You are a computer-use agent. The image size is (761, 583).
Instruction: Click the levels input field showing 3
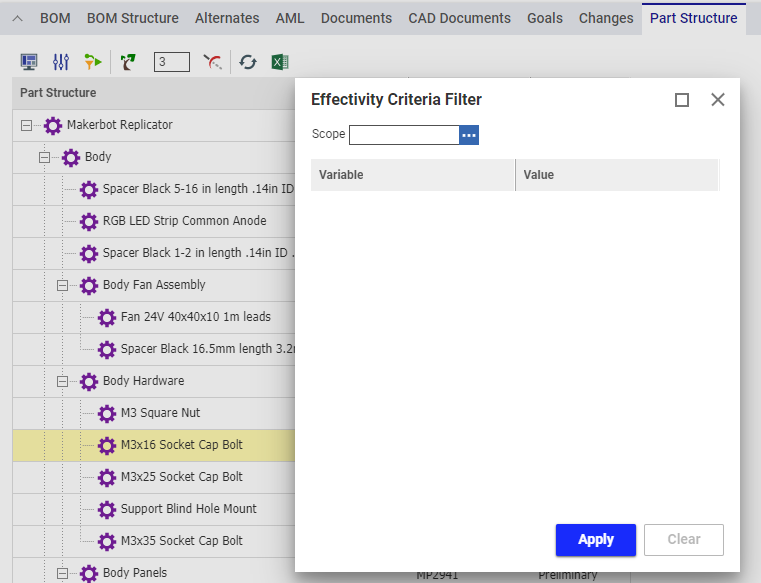click(x=172, y=62)
